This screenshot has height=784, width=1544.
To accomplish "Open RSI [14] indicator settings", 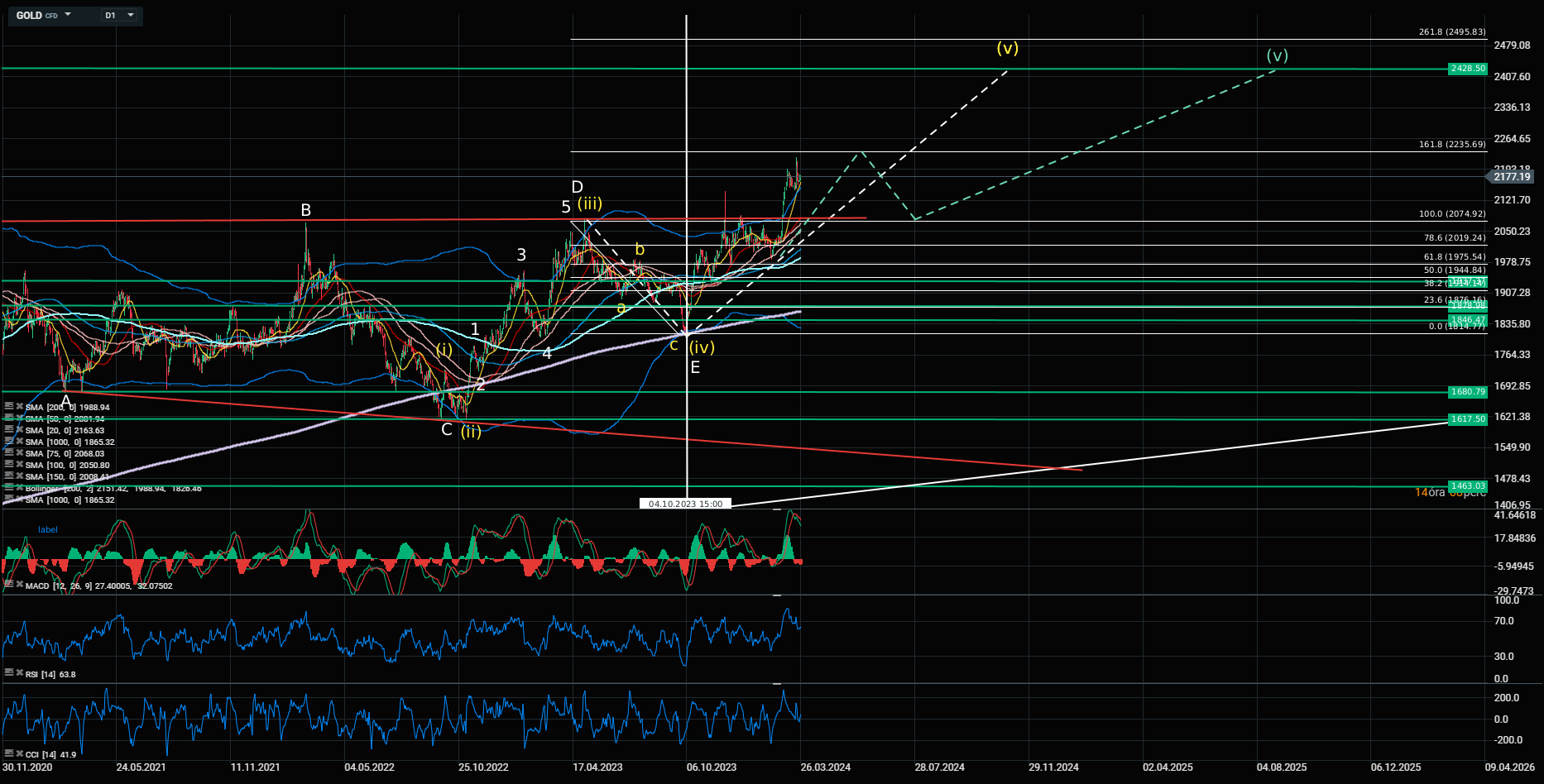I will pyautogui.click(x=8, y=674).
